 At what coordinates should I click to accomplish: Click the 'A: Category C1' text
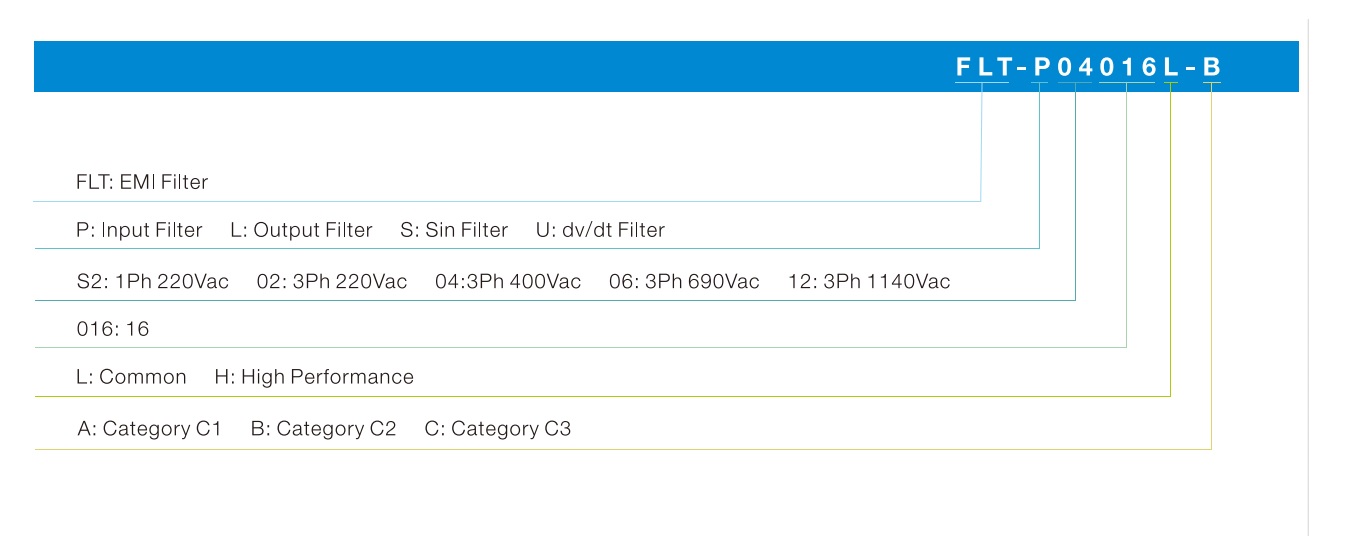(x=149, y=429)
